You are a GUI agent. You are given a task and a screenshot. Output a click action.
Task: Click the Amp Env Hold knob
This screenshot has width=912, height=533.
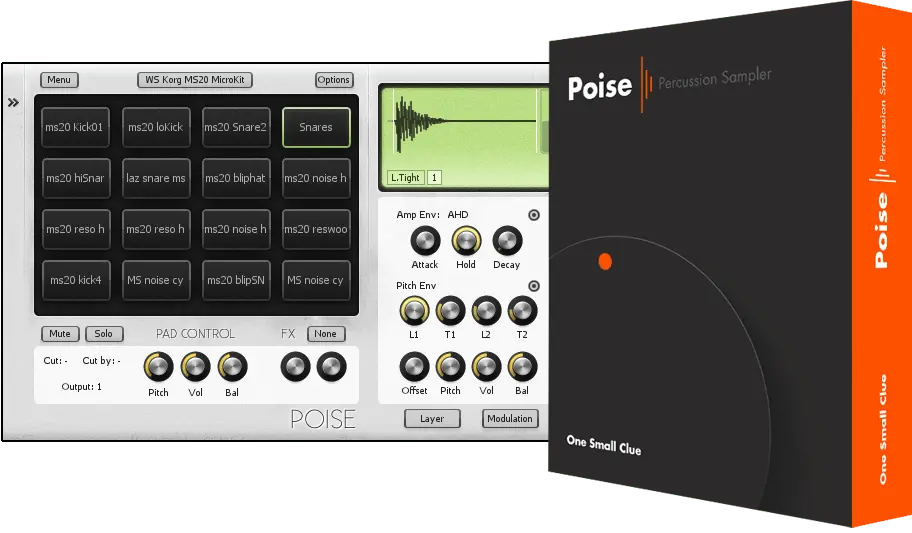click(x=466, y=240)
